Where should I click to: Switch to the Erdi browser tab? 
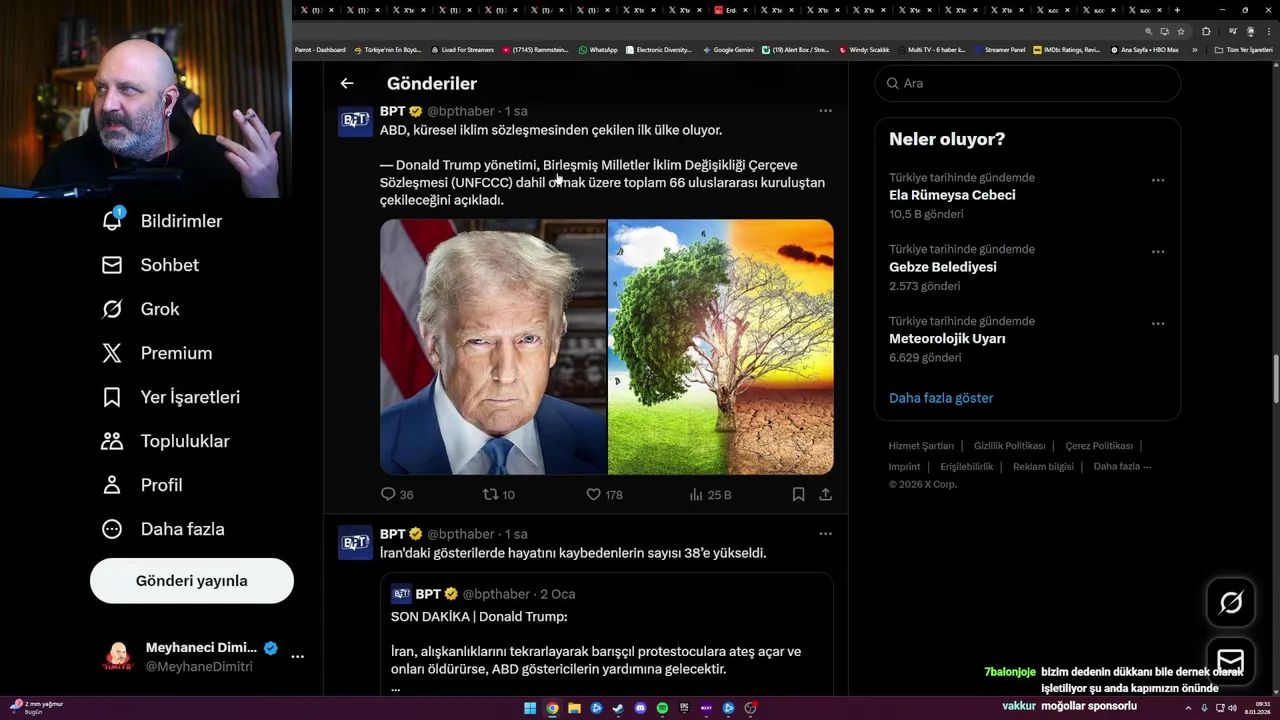click(x=731, y=10)
